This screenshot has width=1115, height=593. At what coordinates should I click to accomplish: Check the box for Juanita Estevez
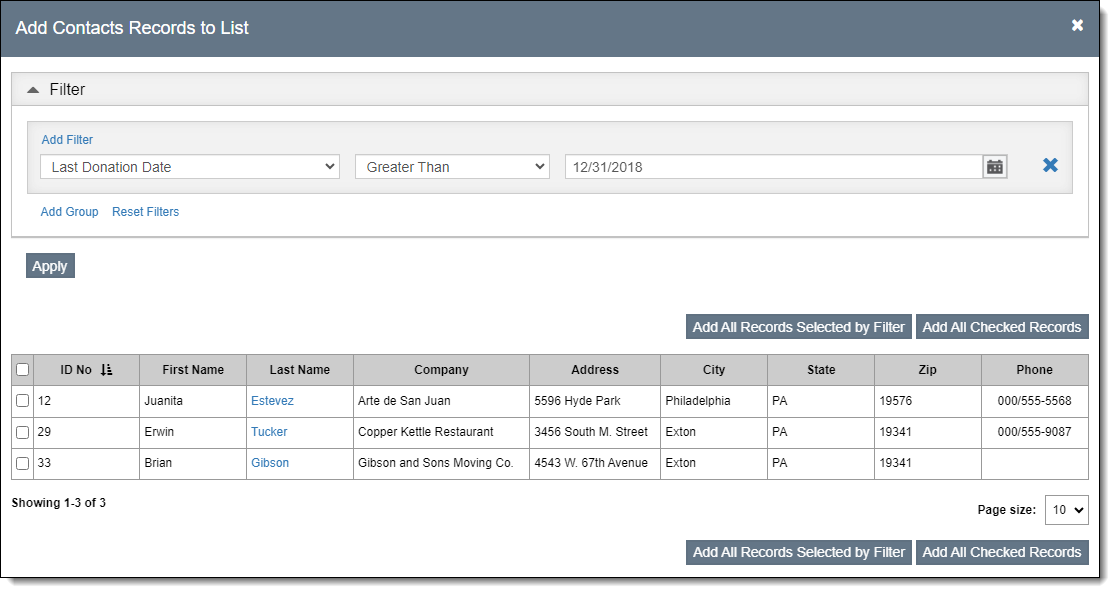click(x=23, y=401)
